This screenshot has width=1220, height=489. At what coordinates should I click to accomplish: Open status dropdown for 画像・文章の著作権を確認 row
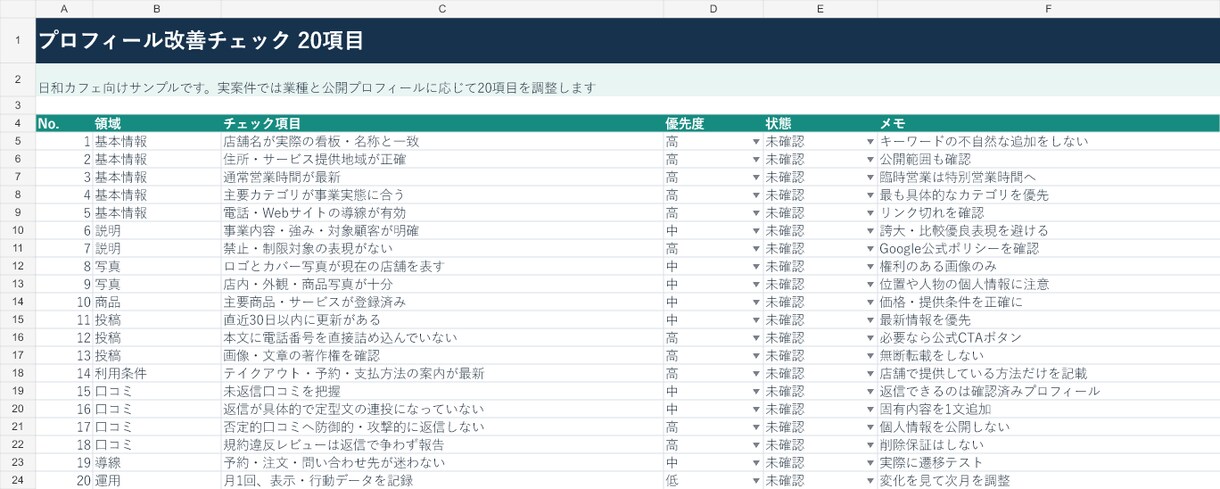pos(870,356)
